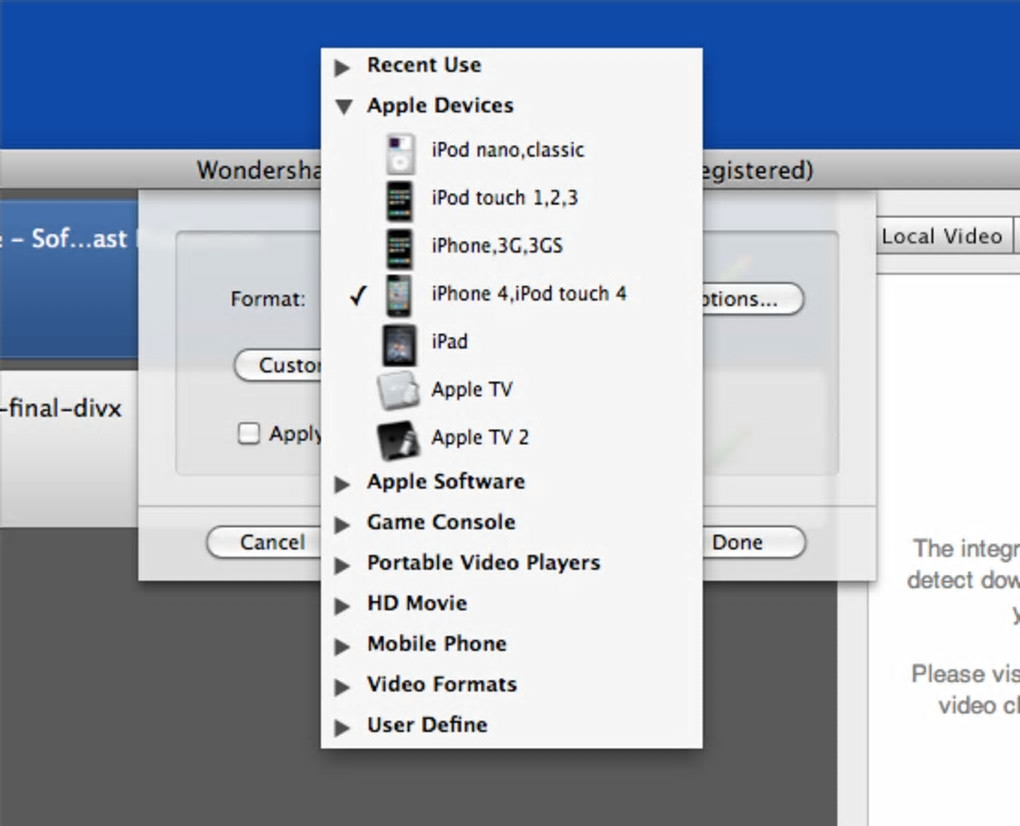This screenshot has width=1020, height=826.
Task: Expand the Mobile Phone category triangle
Action: [x=342, y=646]
